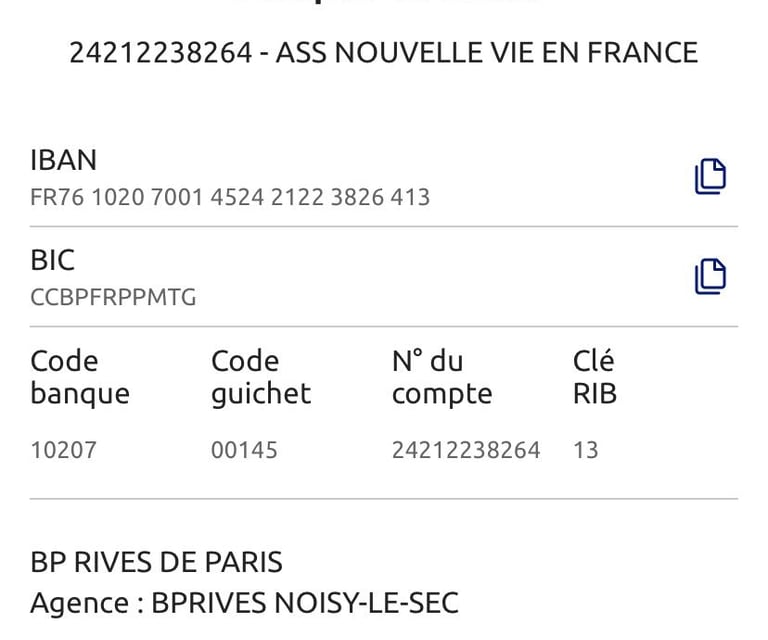Select account number under N° du compte

(466, 450)
